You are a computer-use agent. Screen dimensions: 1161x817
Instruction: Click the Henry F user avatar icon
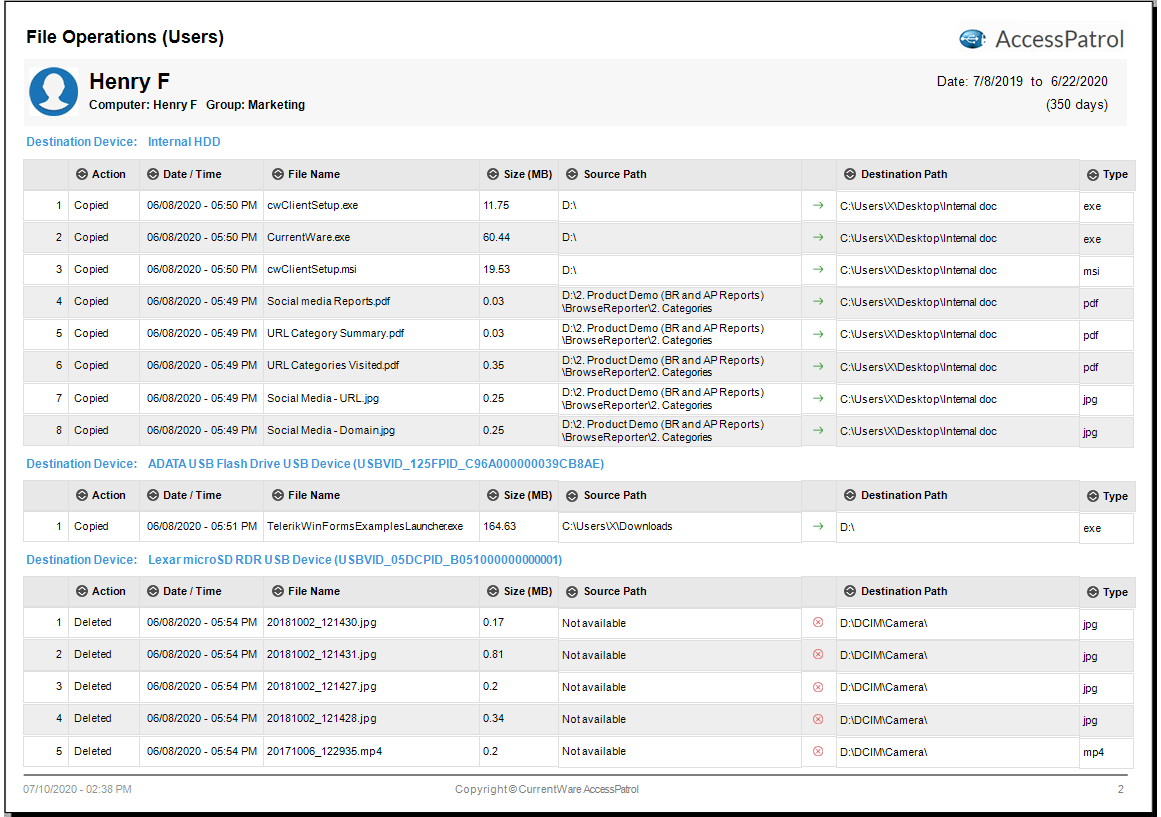(x=53, y=92)
